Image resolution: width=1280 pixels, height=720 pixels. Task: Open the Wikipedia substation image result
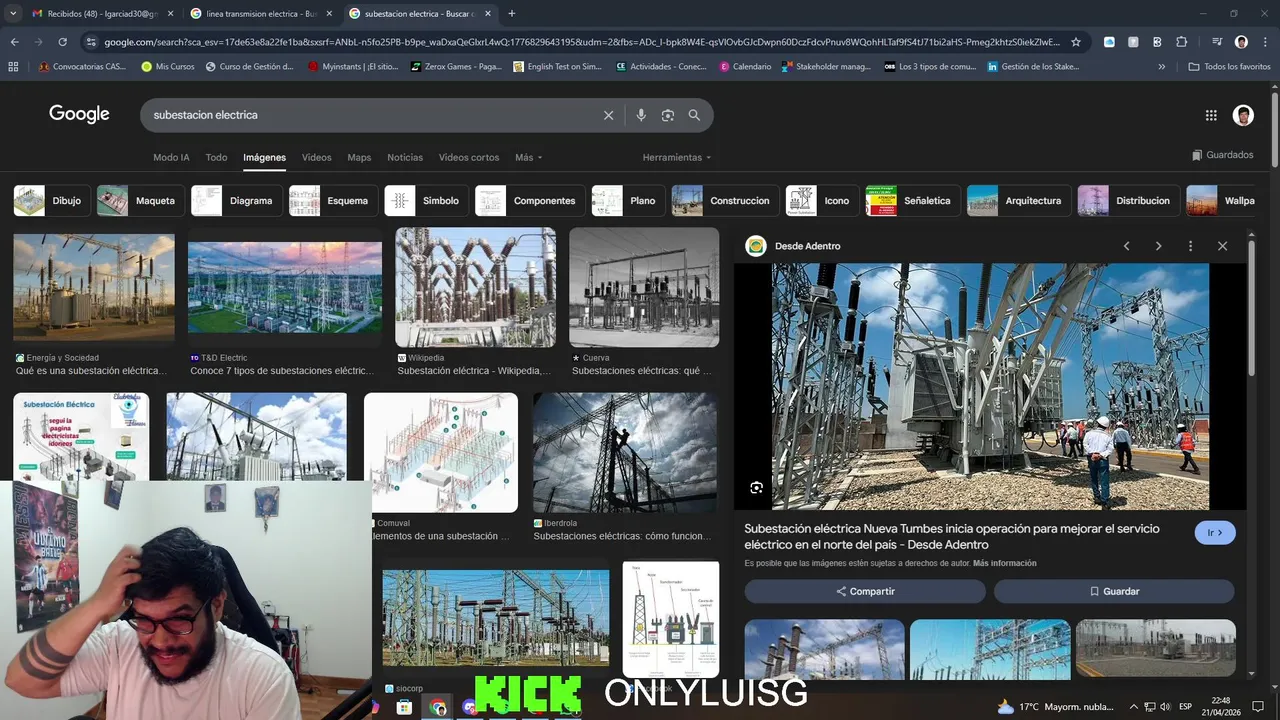[475, 287]
